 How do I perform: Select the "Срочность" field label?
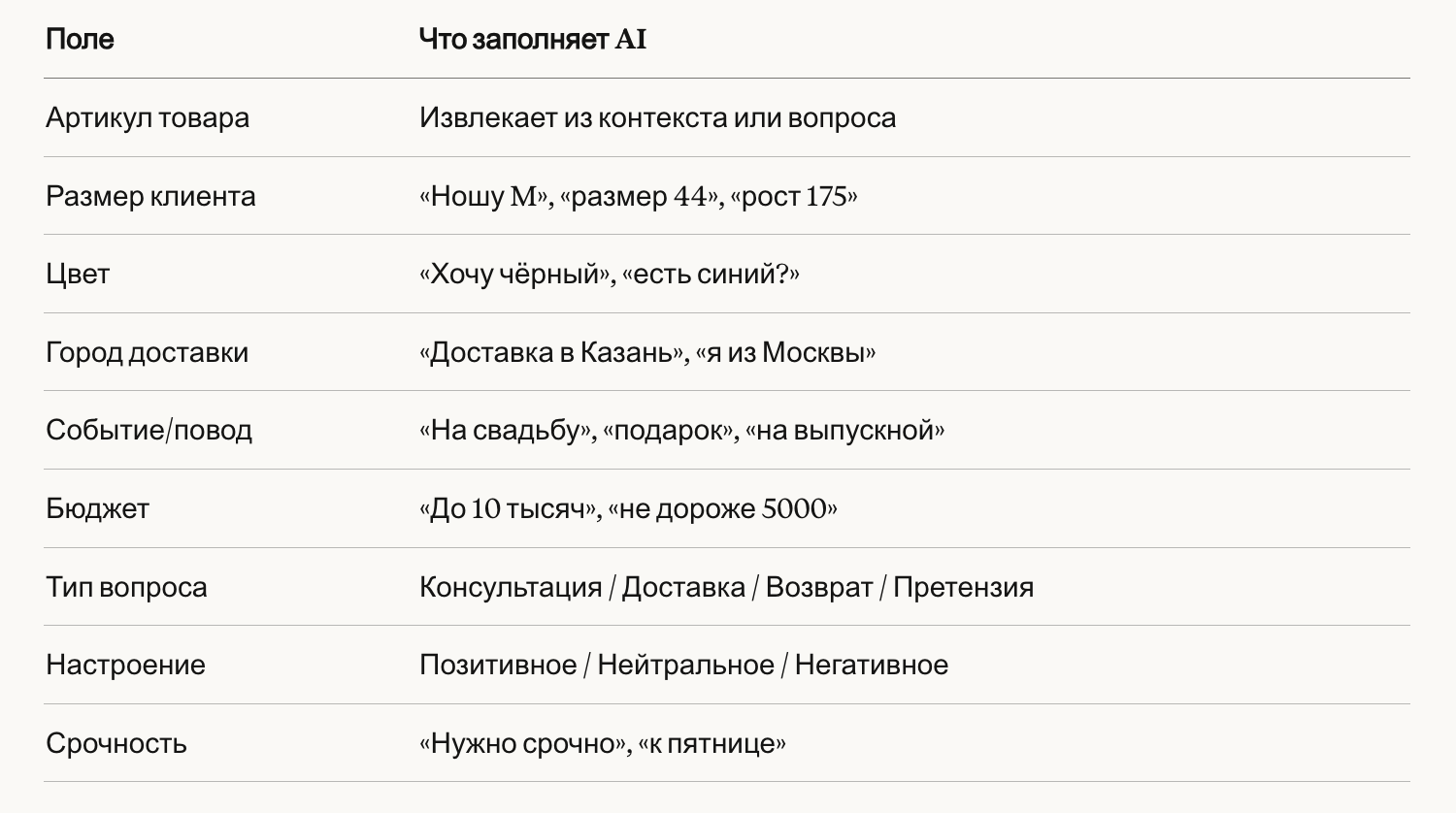click(x=116, y=744)
